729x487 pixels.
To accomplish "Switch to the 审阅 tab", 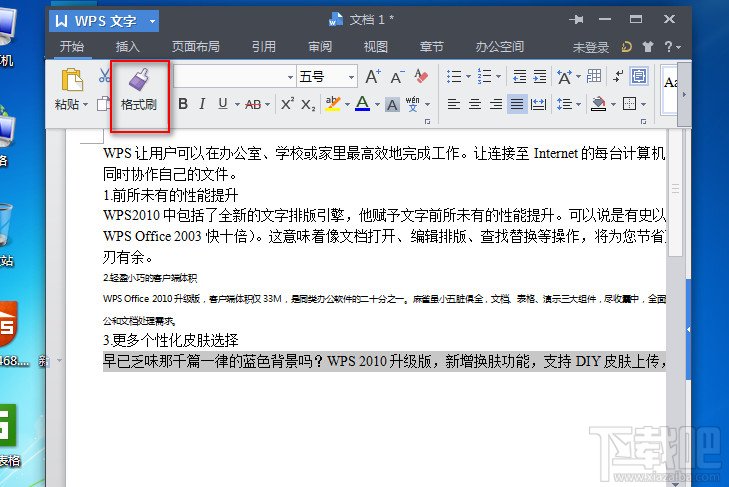I will [x=320, y=47].
